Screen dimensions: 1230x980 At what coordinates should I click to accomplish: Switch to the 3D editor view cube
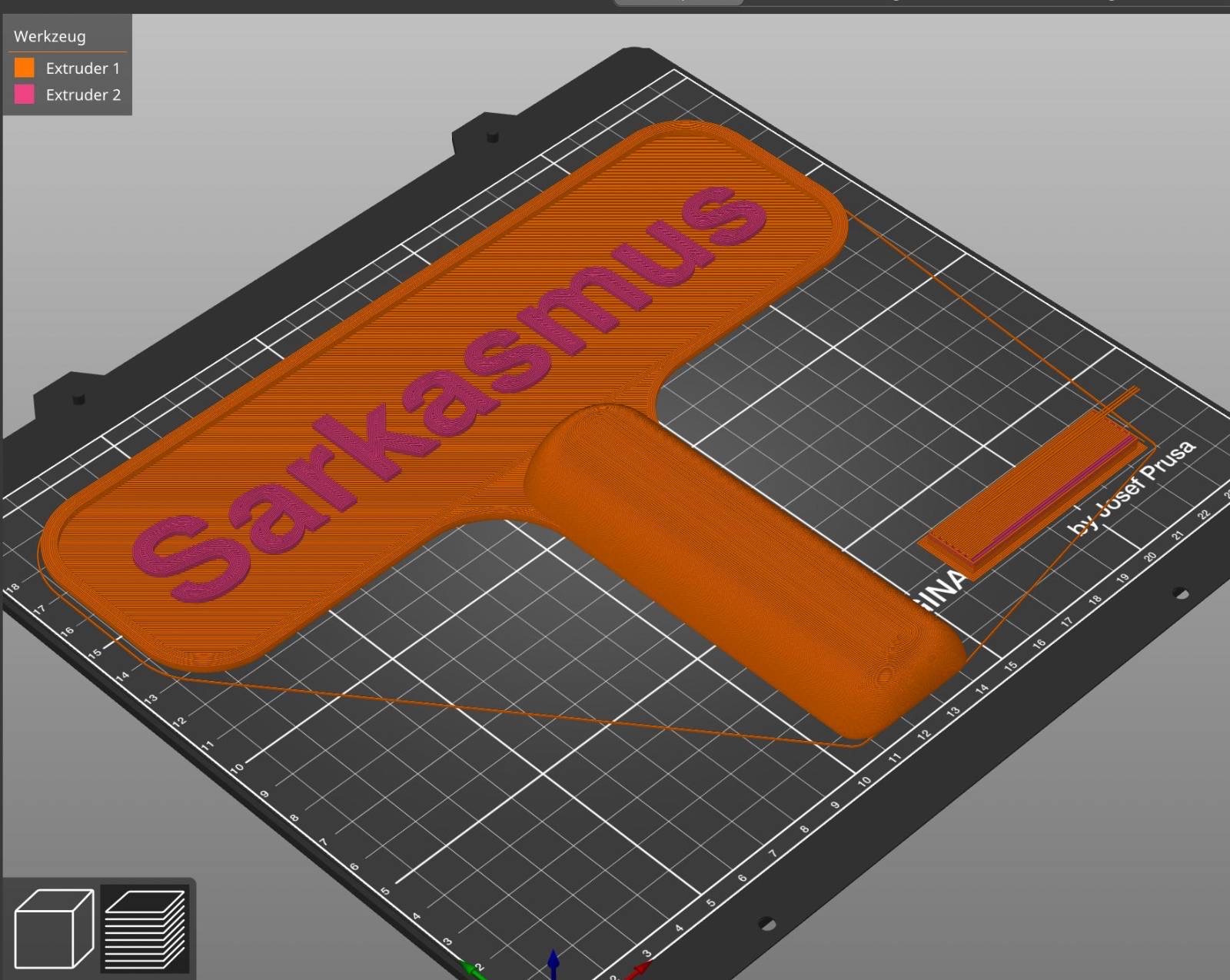point(54,929)
